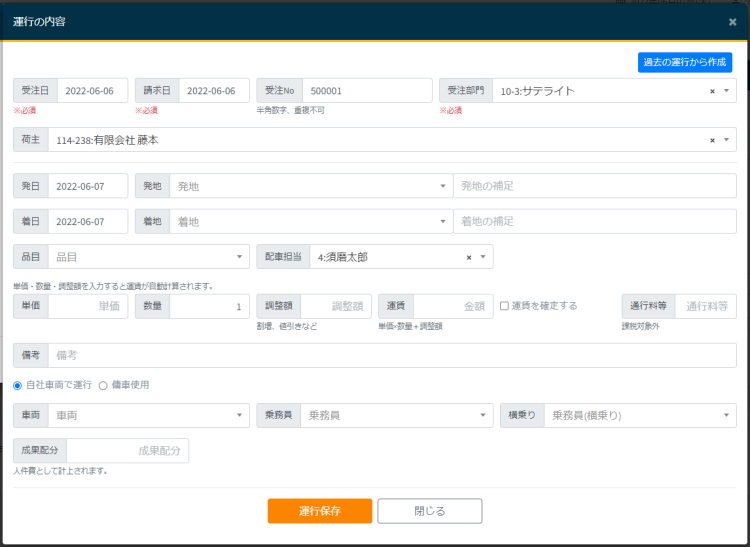750x547 pixels.
Task: Close the 運行の内容 dialog with X icon
Action: pyautogui.click(x=732, y=22)
